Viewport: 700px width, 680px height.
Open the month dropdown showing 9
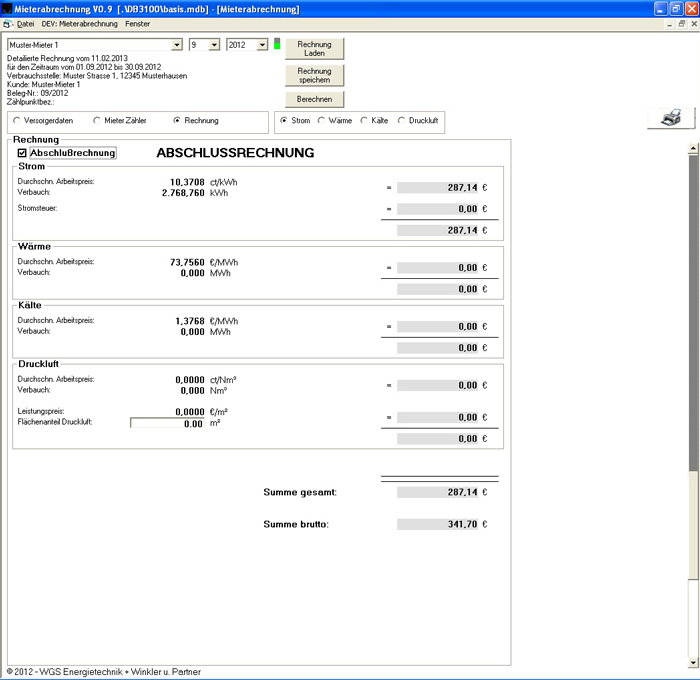pos(214,45)
